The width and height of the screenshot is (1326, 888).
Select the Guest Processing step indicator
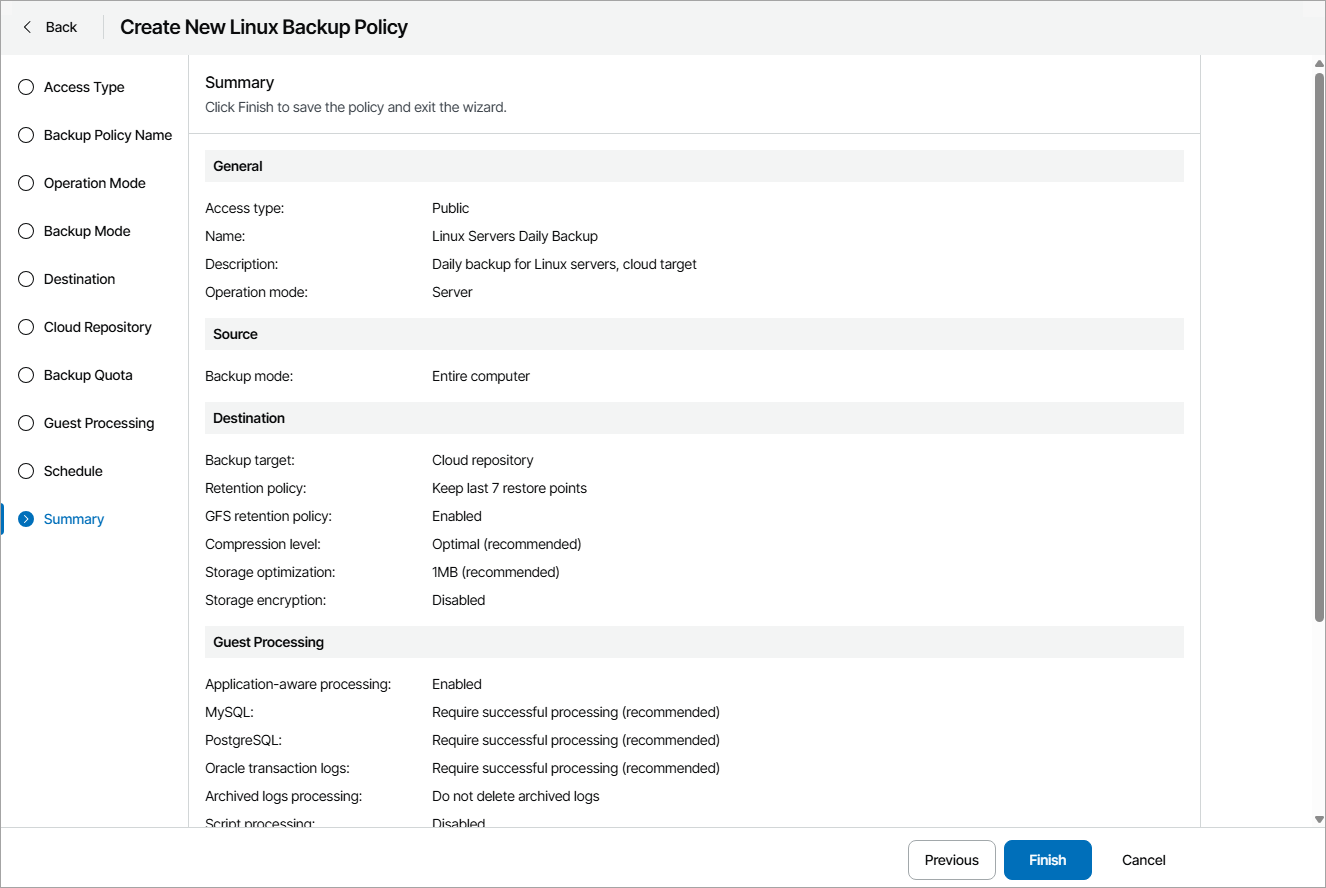tap(26, 423)
